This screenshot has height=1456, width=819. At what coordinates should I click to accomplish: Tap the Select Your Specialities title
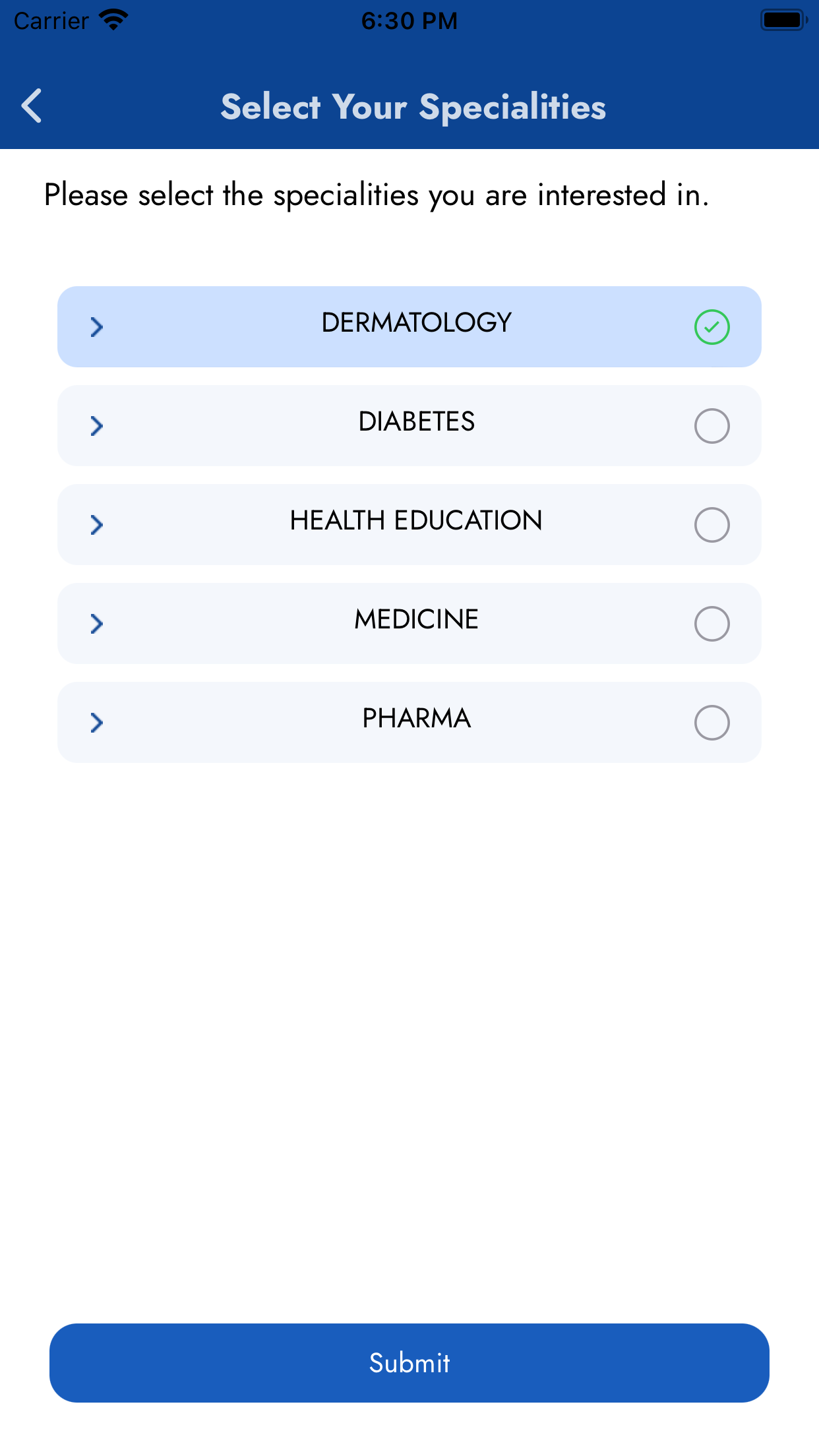click(x=413, y=107)
